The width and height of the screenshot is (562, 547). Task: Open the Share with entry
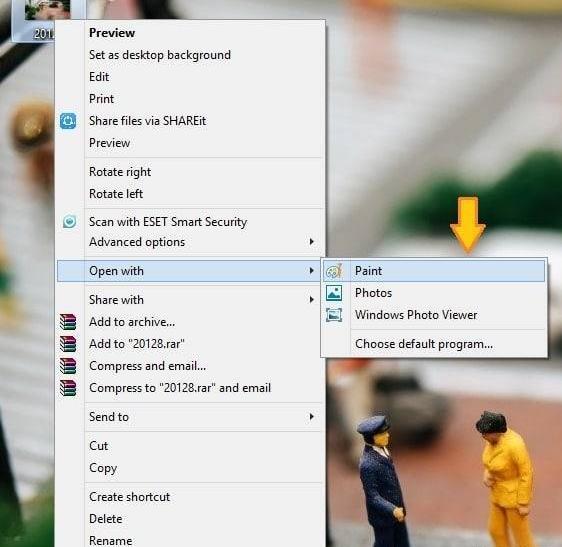(190, 300)
